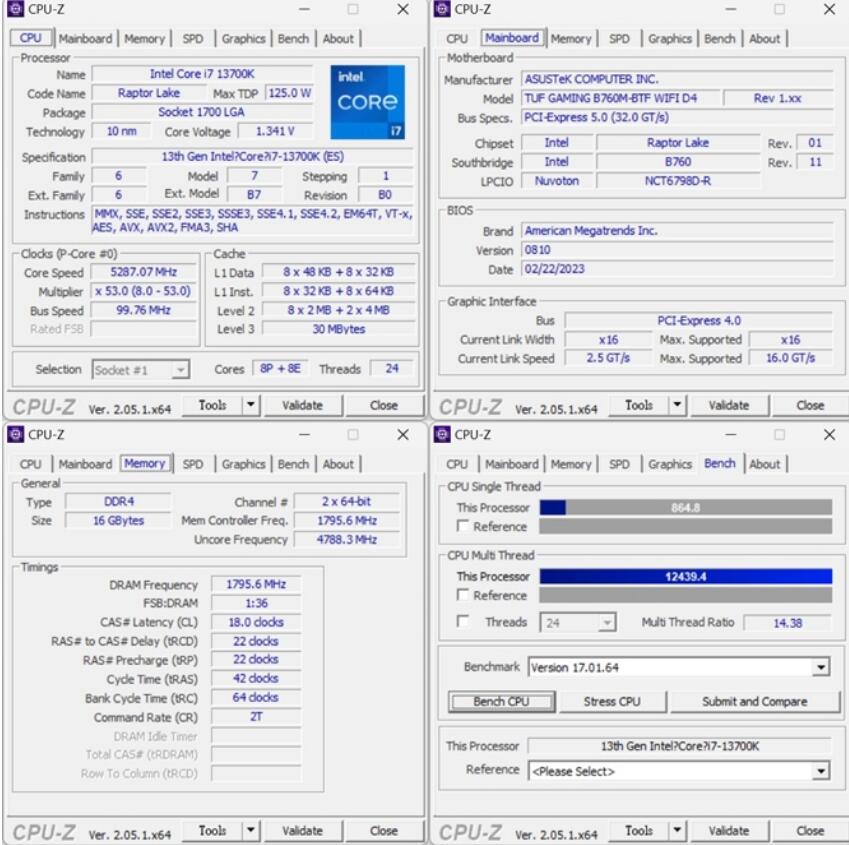Expand the Reference processor selection dropdown

(x=819, y=773)
